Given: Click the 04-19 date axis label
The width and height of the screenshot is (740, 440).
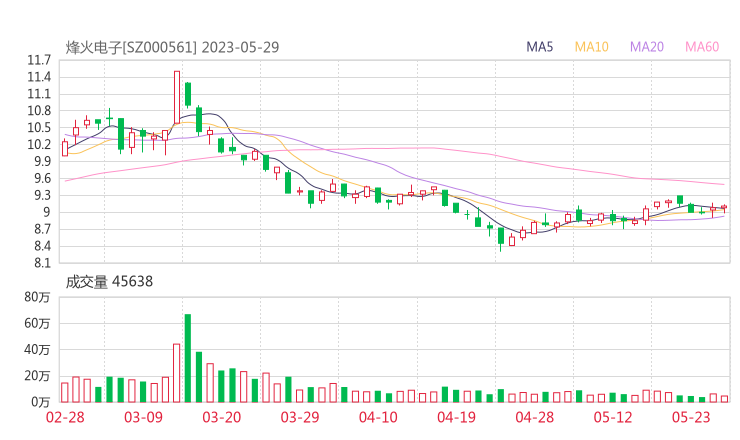Looking at the screenshot, I should (456, 417).
